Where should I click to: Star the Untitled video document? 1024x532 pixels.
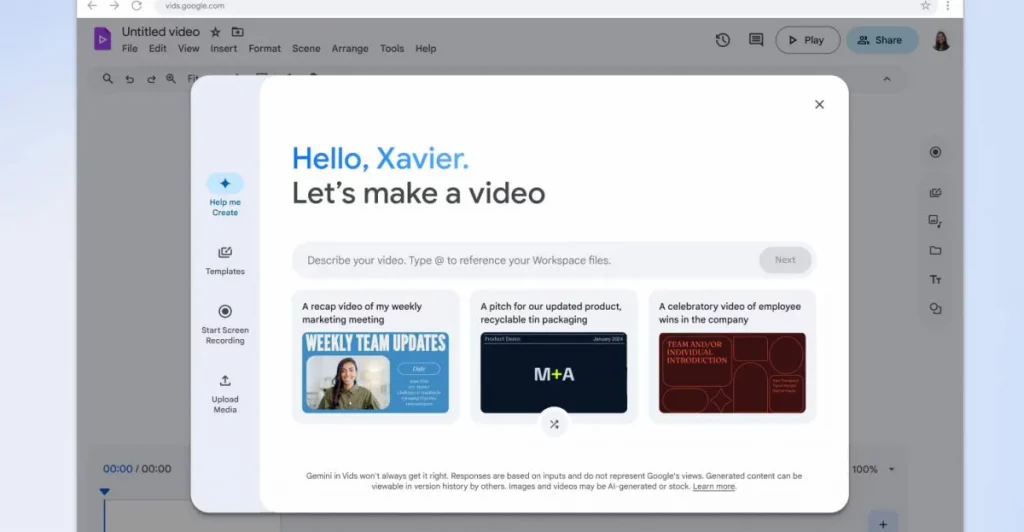[215, 32]
